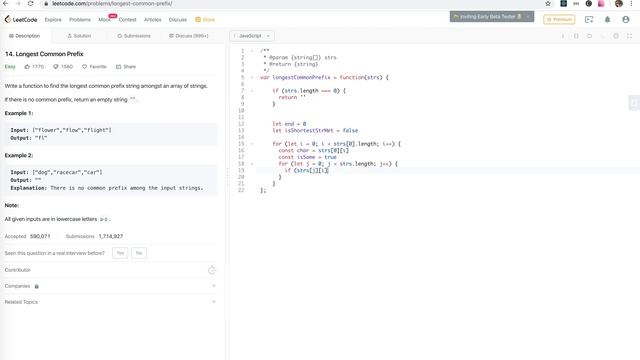Open Explore in the top navigation
The image size is (640, 360).
(53, 20)
